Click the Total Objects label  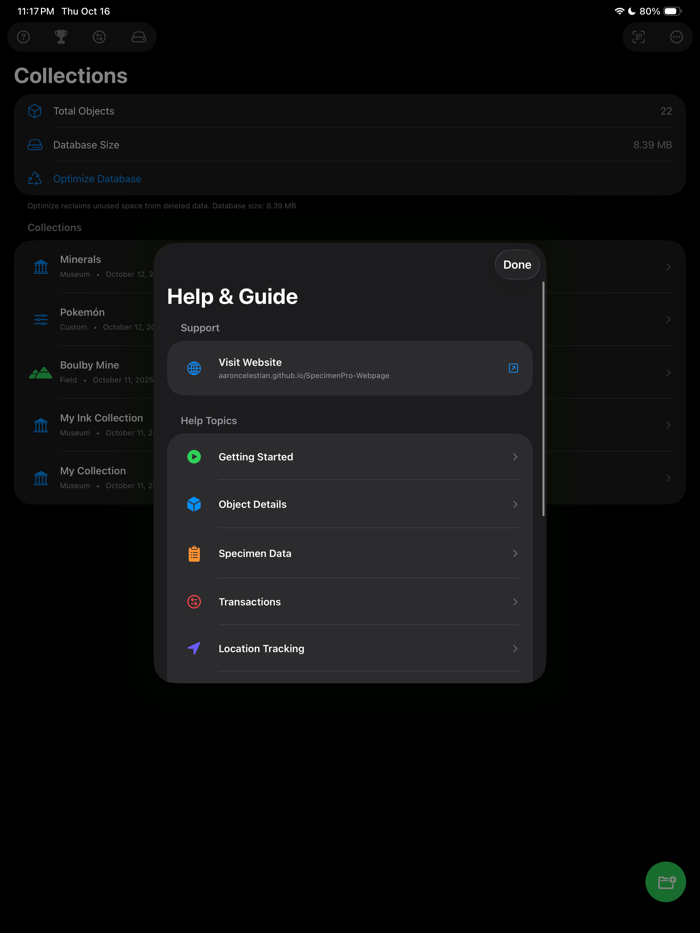click(83, 111)
